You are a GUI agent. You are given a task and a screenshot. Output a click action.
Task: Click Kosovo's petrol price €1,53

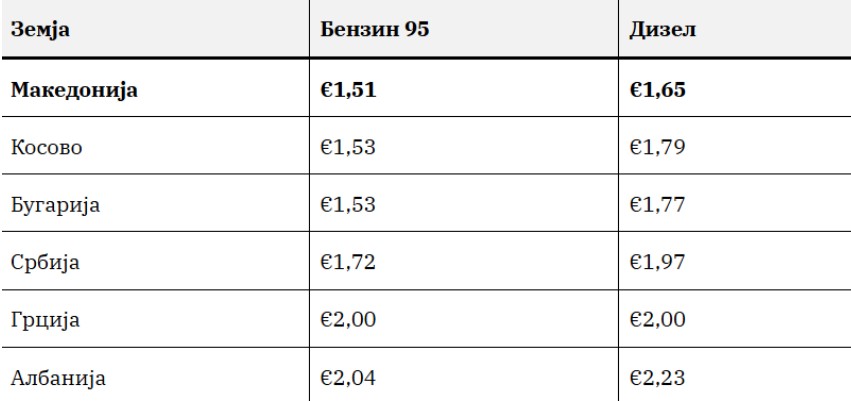coord(348,147)
